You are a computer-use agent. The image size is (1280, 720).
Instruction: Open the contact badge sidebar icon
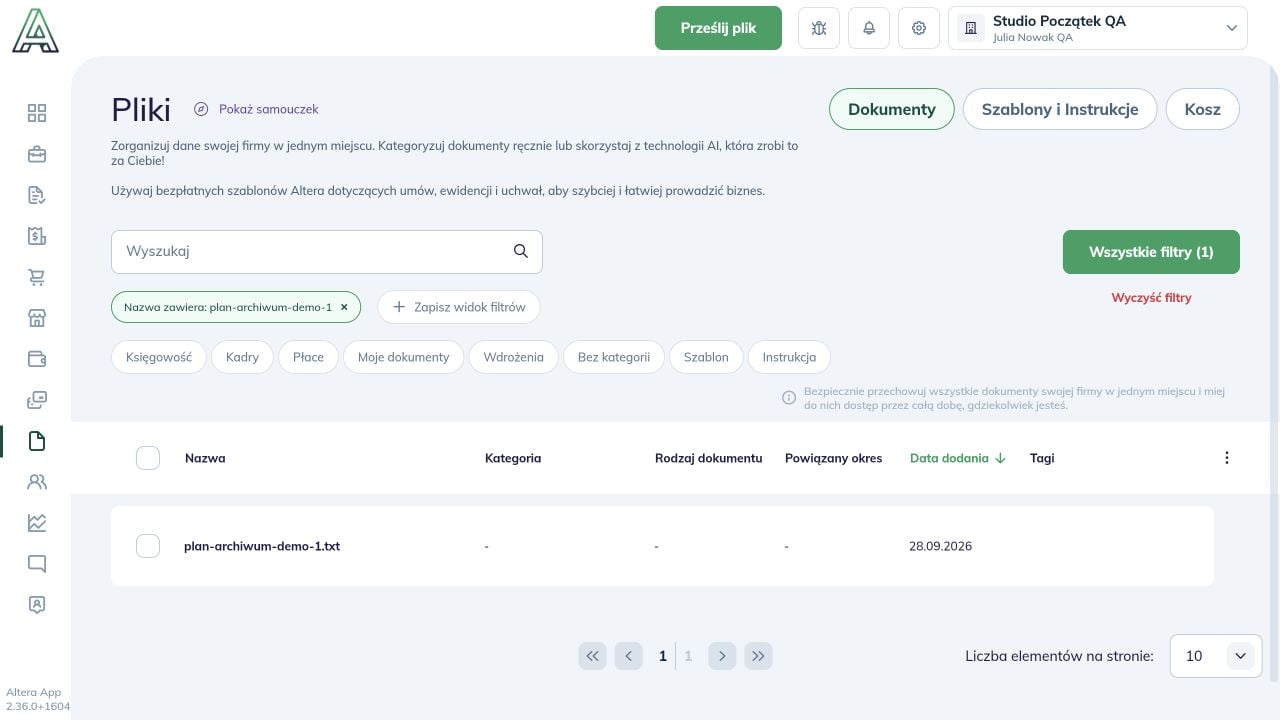tap(37, 605)
